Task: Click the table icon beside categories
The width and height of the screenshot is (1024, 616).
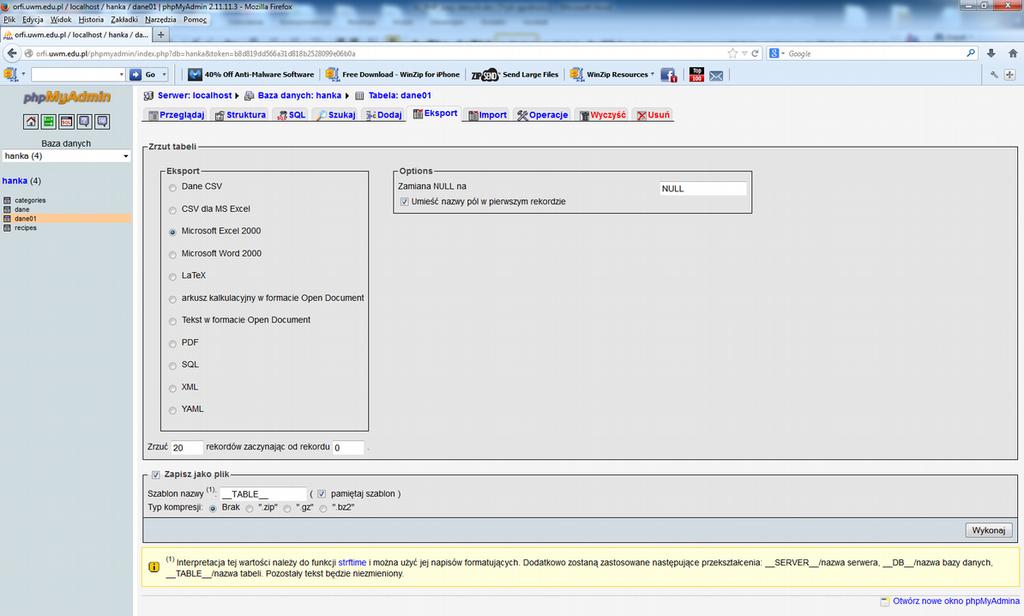Action: (x=7, y=201)
